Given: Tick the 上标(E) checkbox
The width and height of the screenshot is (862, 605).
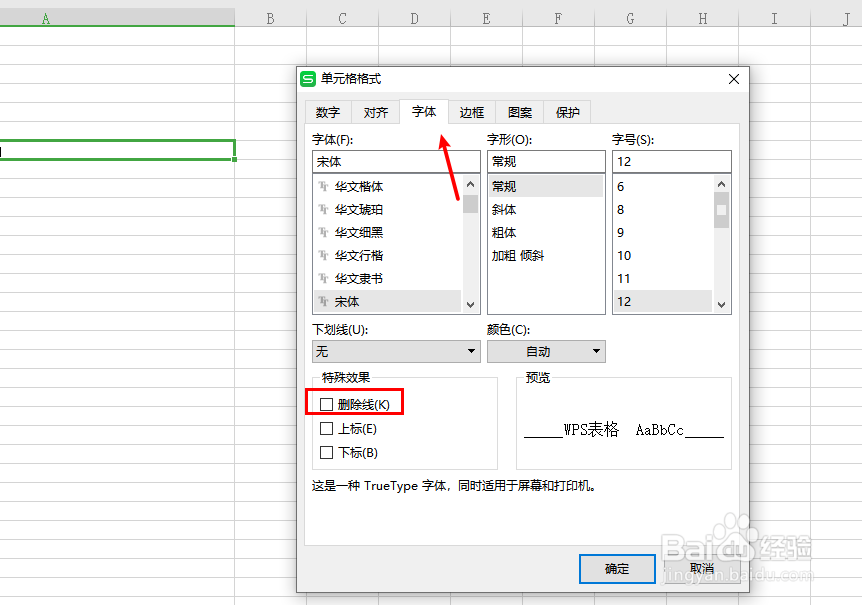Looking at the screenshot, I should point(327,429).
